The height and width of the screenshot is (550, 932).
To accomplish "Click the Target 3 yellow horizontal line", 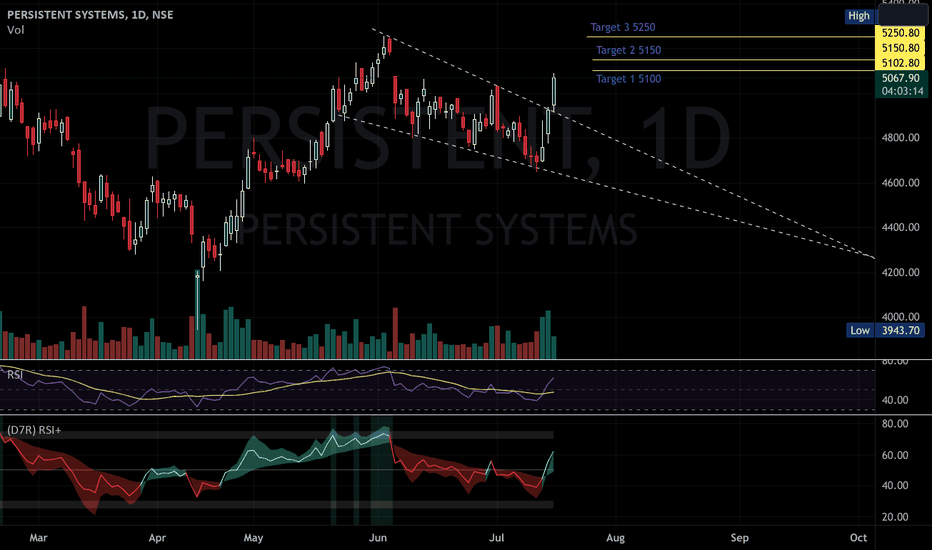I will click(x=731, y=37).
